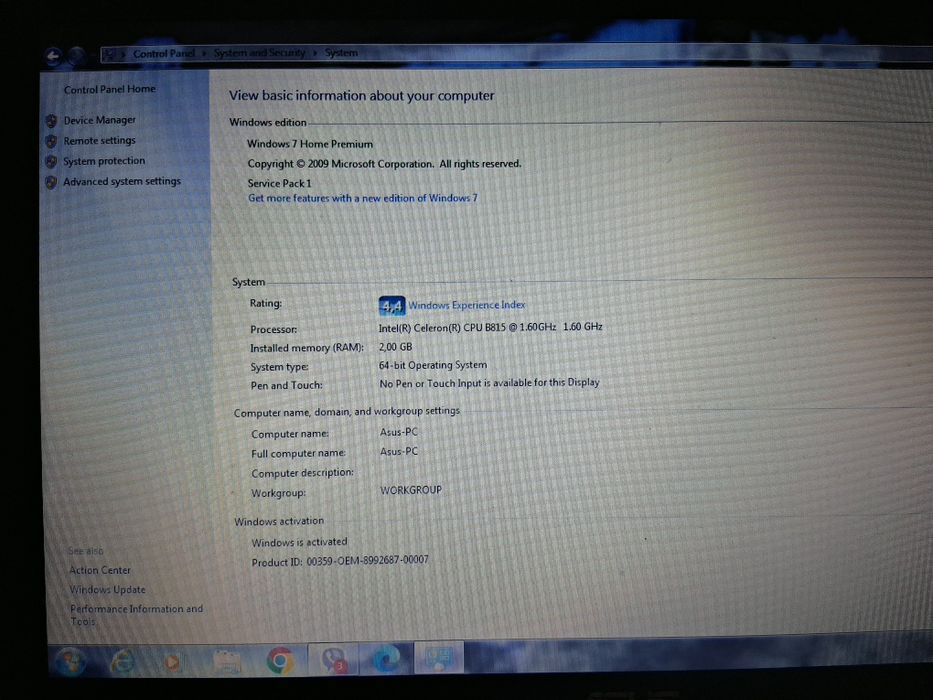
Task: Open Control Panel Home
Action: click(x=109, y=89)
